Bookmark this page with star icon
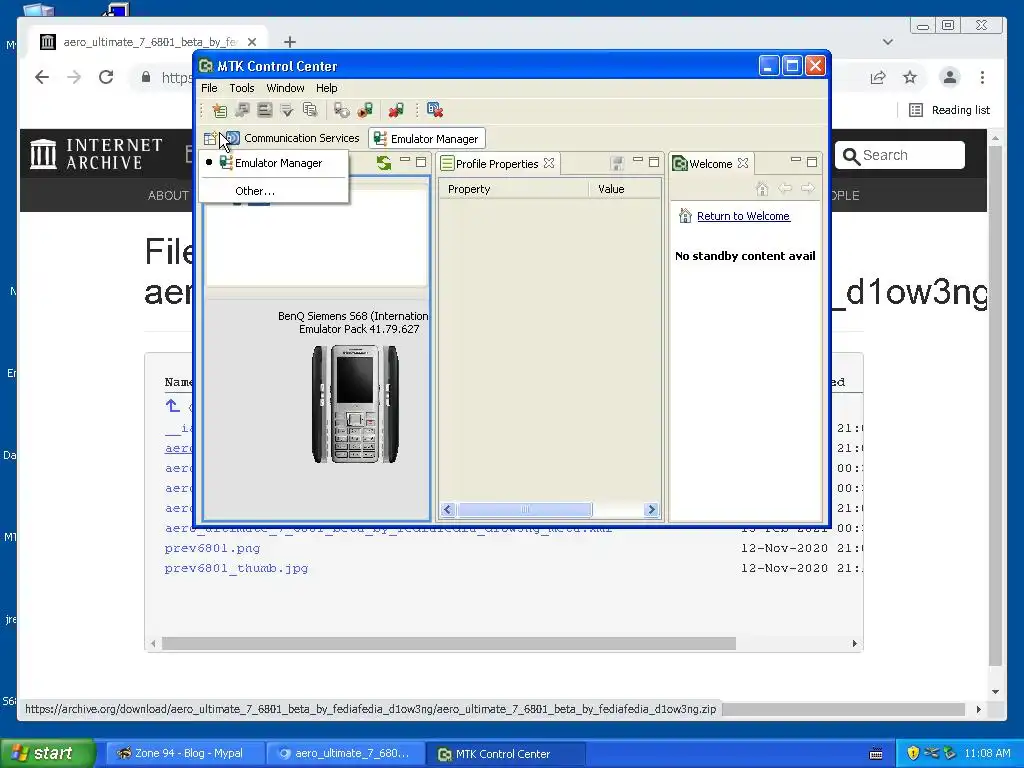This screenshot has height=768, width=1024. pyautogui.click(x=910, y=78)
